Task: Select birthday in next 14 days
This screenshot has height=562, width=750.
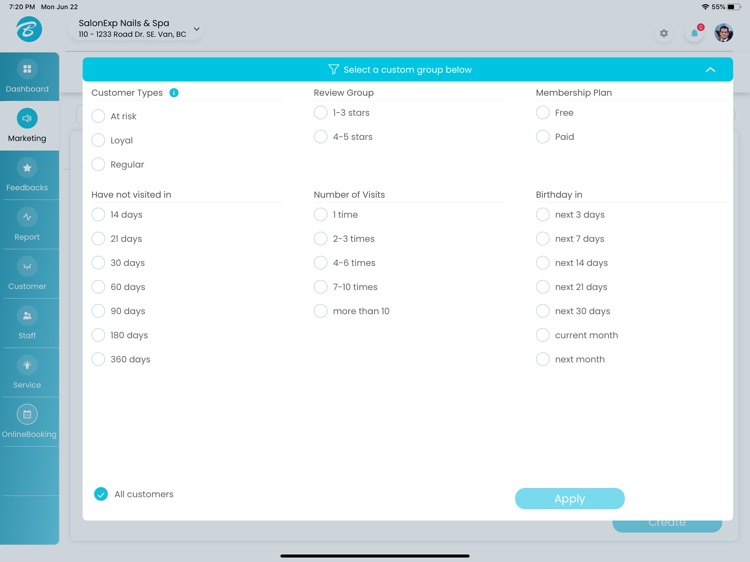Action: point(543,263)
